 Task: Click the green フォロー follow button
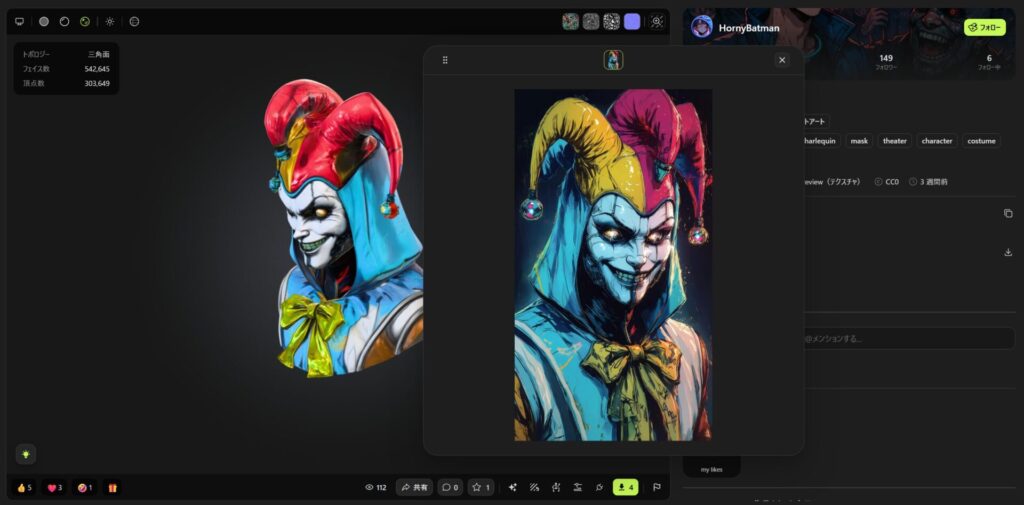(x=984, y=27)
